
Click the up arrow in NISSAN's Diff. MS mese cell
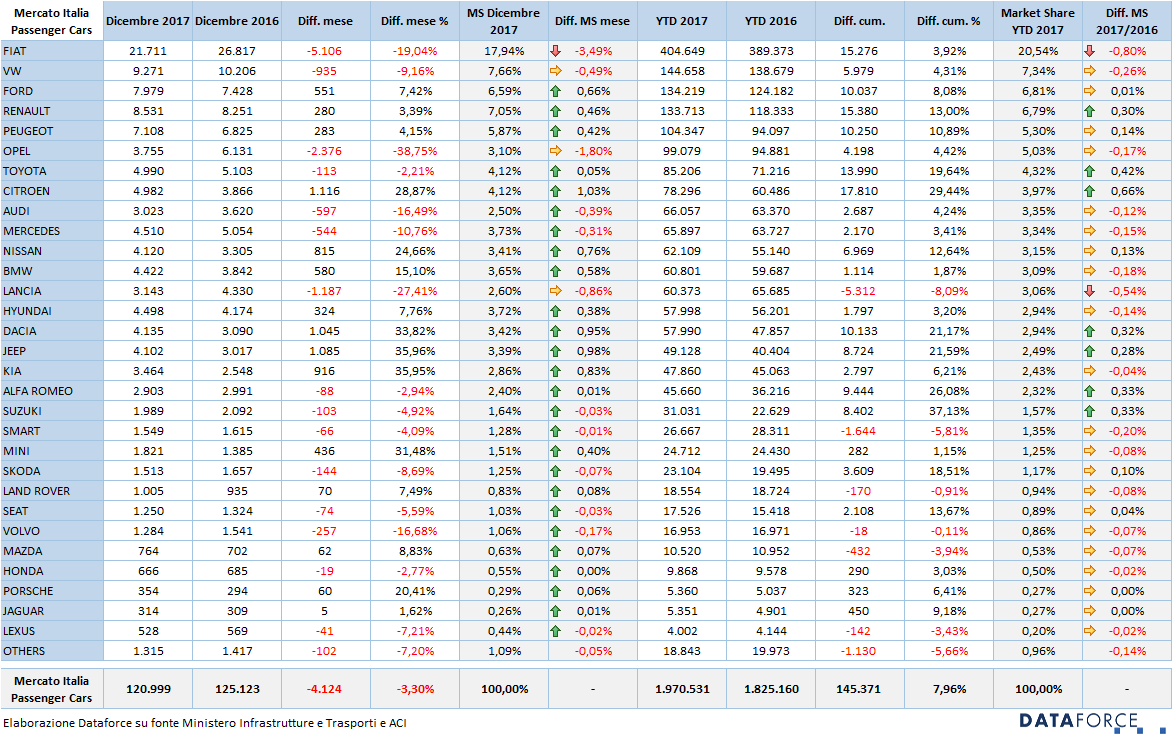(x=555, y=251)
